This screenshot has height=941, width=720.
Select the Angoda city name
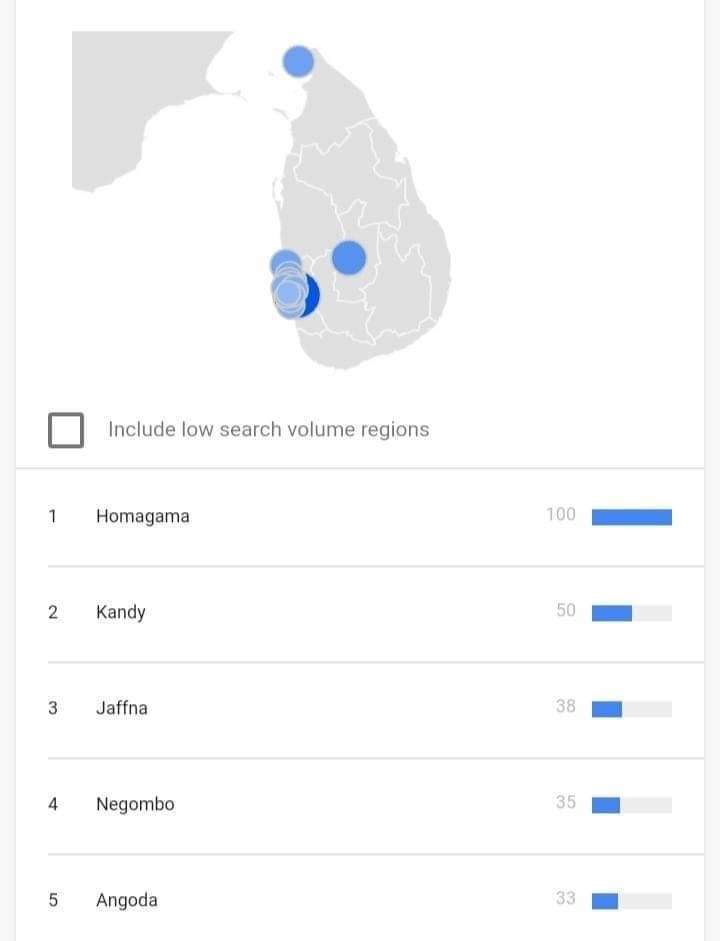coord(127,900)
